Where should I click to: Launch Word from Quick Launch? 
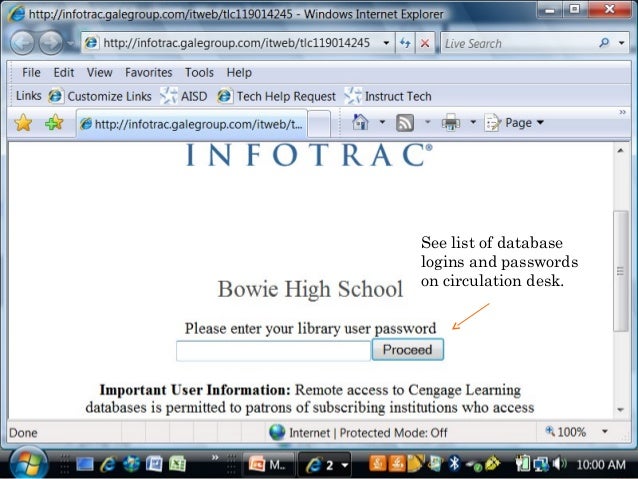(154, 464)
